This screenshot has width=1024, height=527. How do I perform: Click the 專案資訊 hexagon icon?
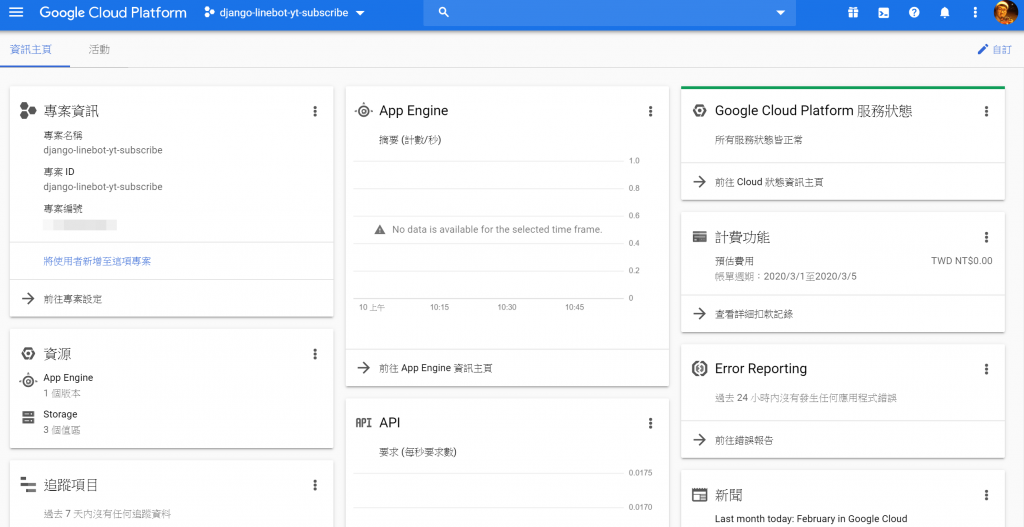[28, 110]
